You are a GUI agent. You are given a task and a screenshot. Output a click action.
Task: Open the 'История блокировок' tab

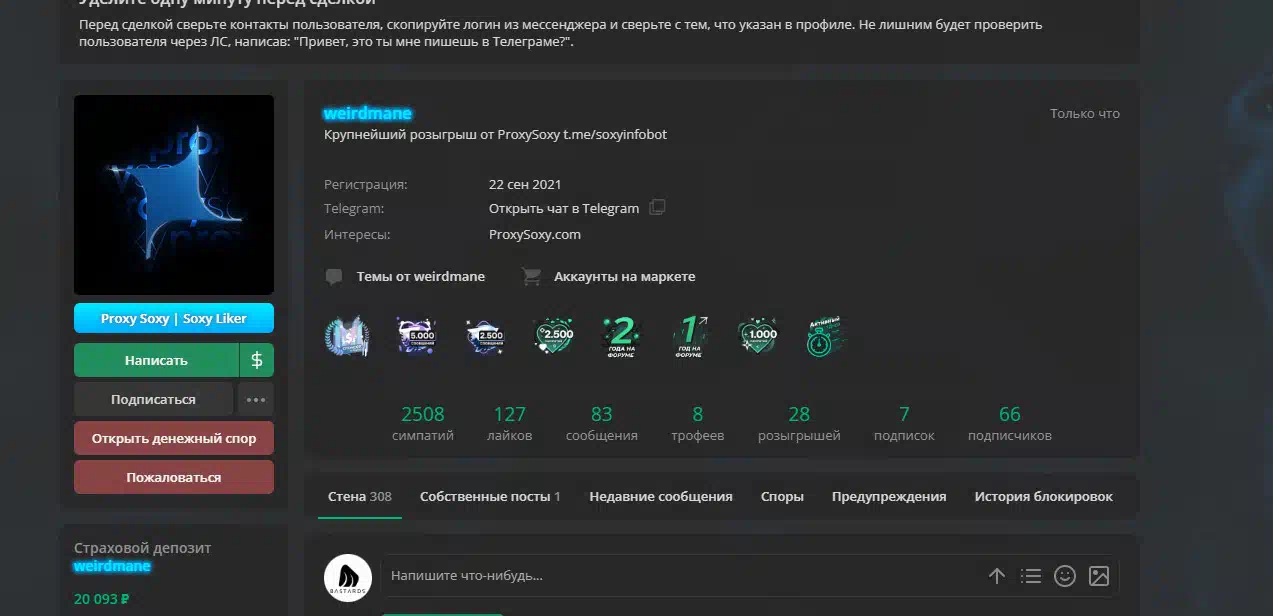1044,497
